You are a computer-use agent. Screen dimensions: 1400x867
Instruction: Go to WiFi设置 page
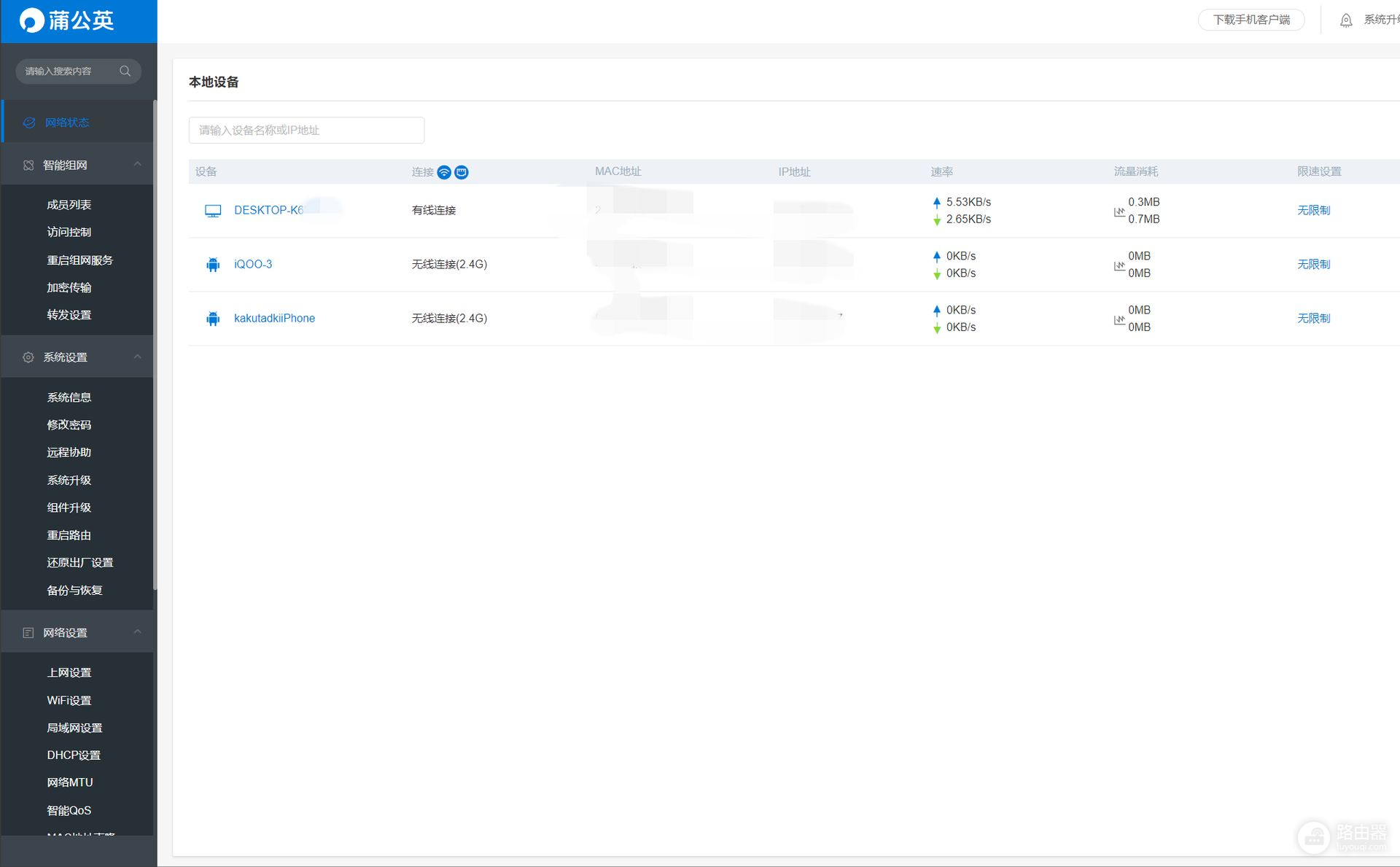click(x=69, y=700)
